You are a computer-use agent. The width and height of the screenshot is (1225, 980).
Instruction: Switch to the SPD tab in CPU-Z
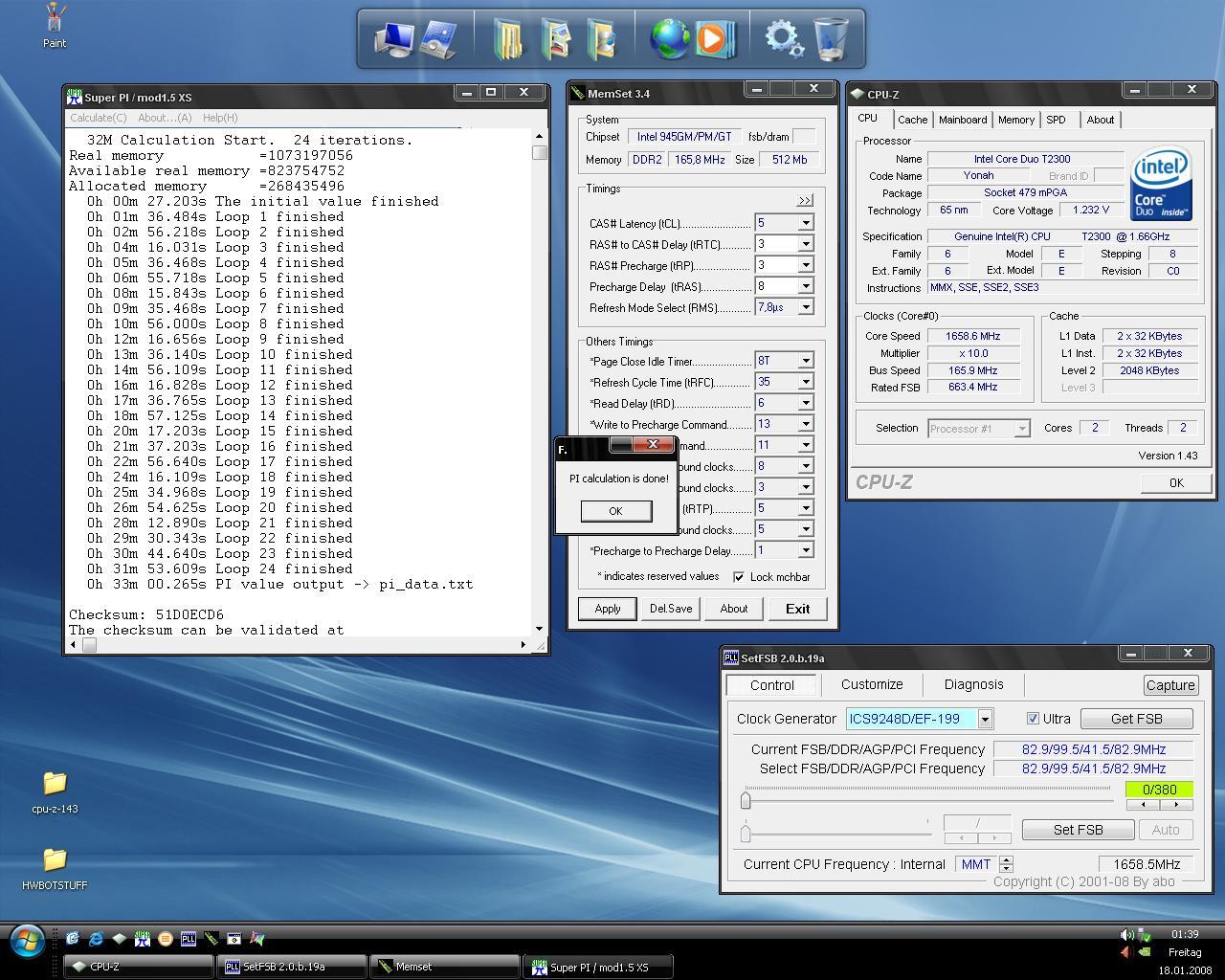1056,120
